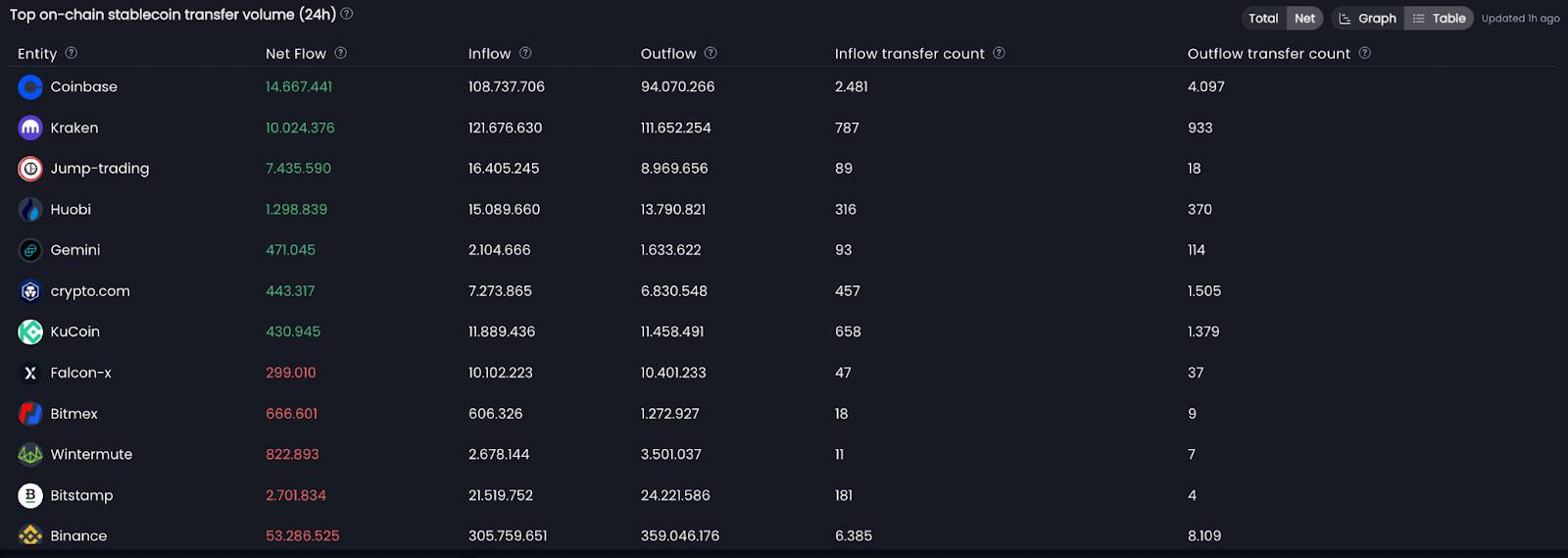
Task: Switch to Table view
Action: (1439, 18)
